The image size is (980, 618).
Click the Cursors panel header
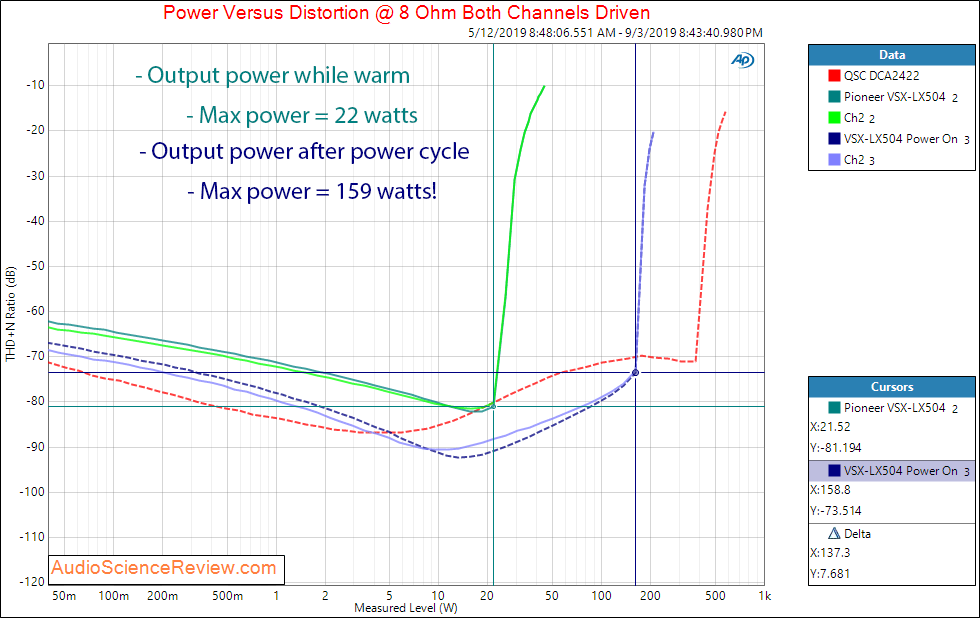pyautogui.click(x=892, y=387)
